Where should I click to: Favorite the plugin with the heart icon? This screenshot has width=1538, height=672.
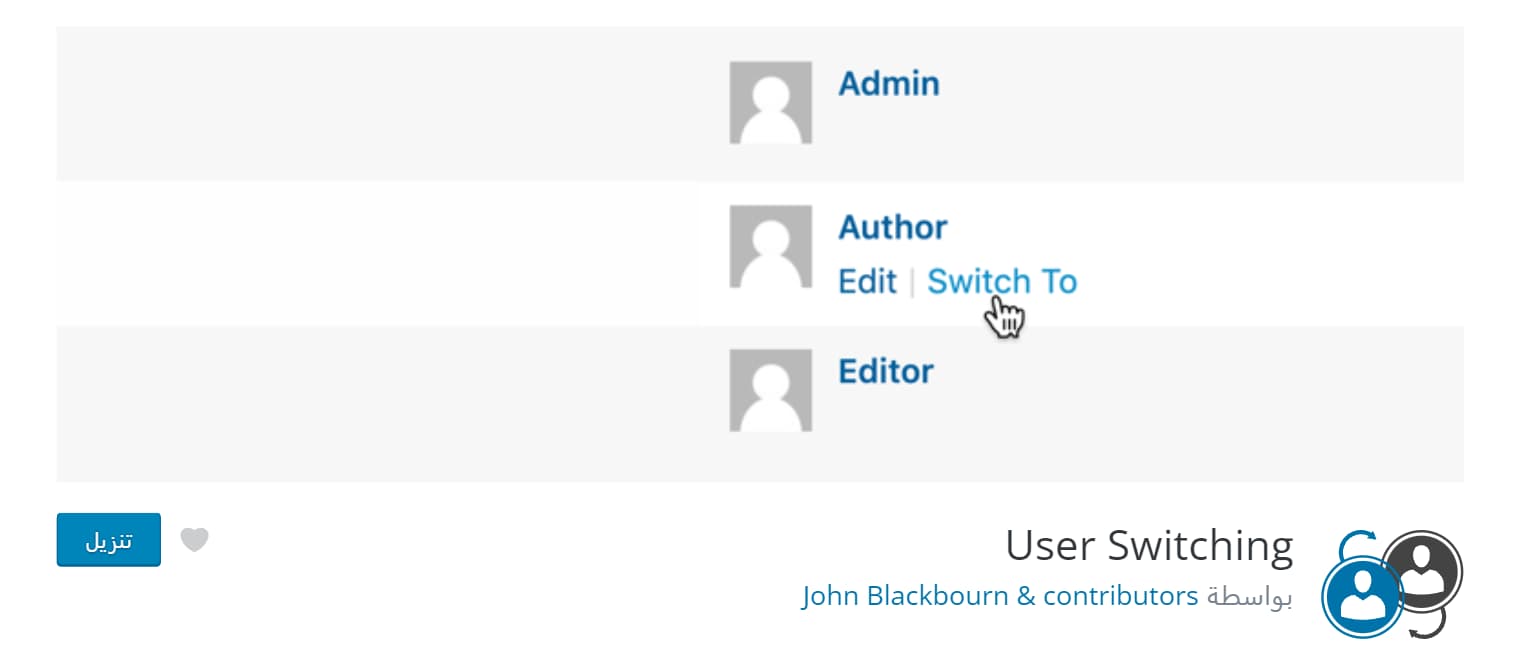coord(195,540)
